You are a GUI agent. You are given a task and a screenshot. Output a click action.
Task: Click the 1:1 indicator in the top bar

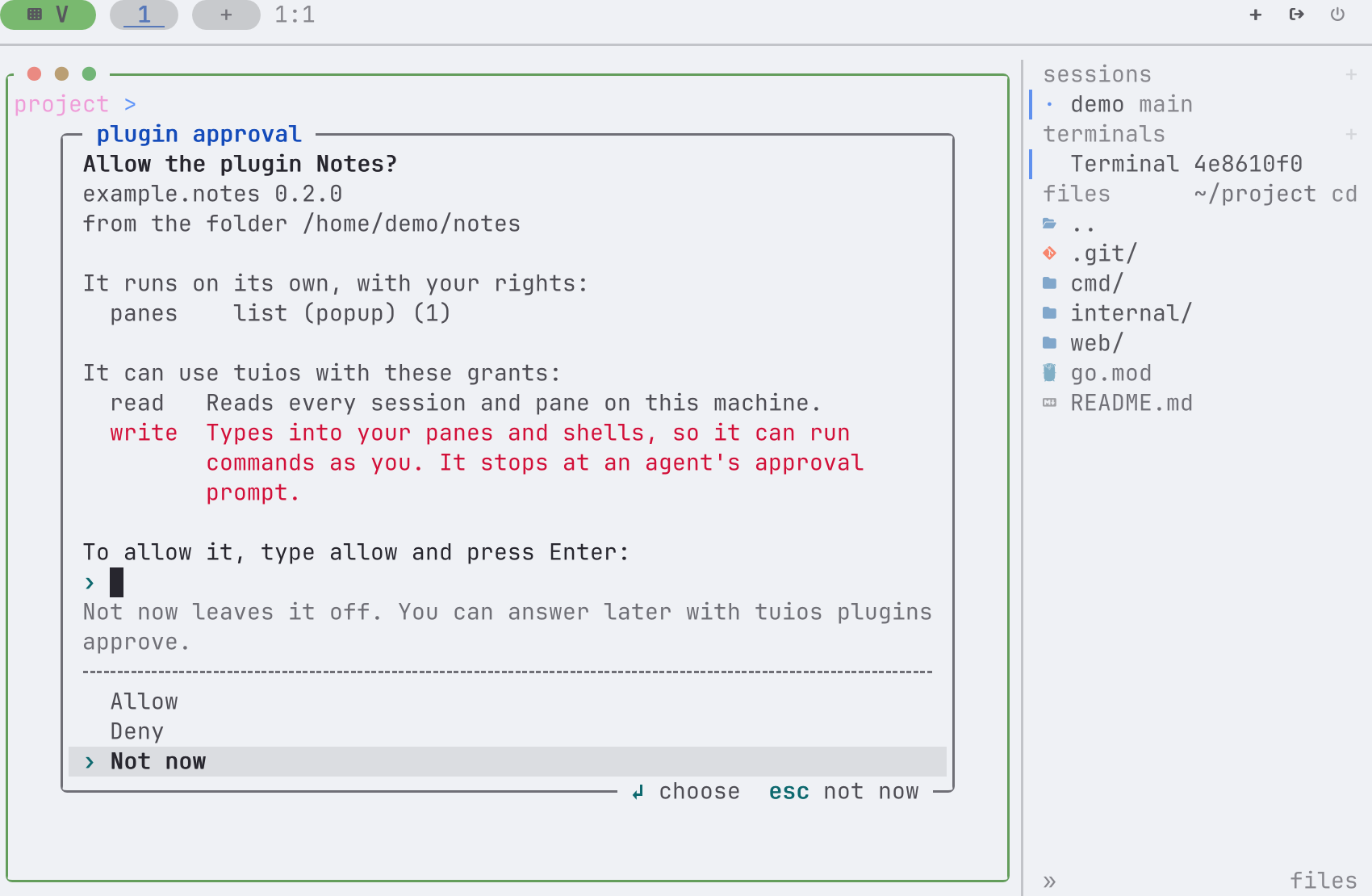pyautogui.click(x=295, y=15)
